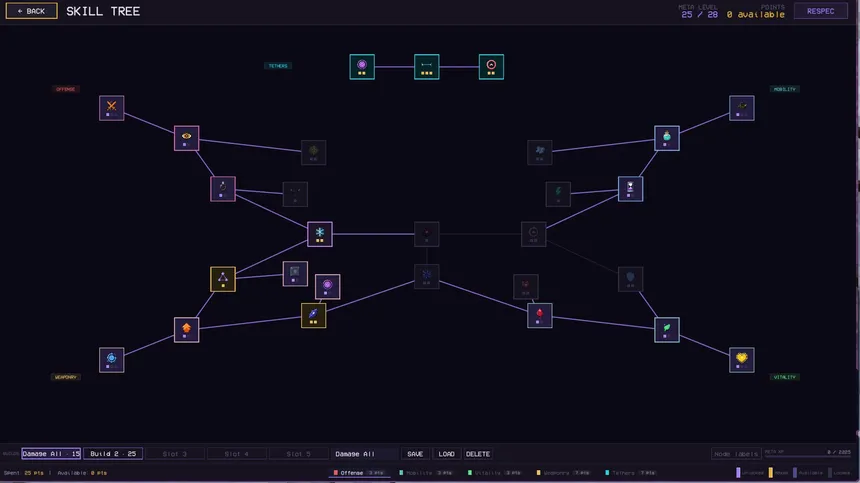Click the eye skill node
Viewport: 860px width, 483px height.
pos(186,138)
